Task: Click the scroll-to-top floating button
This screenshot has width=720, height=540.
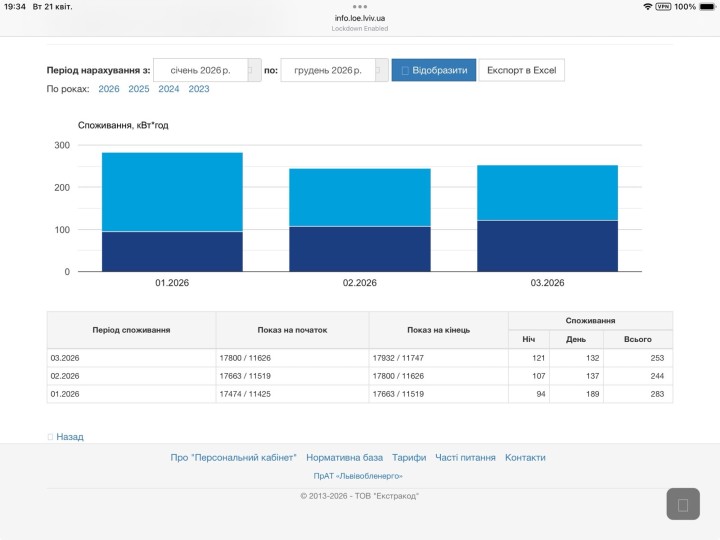Action: (683, 504)
